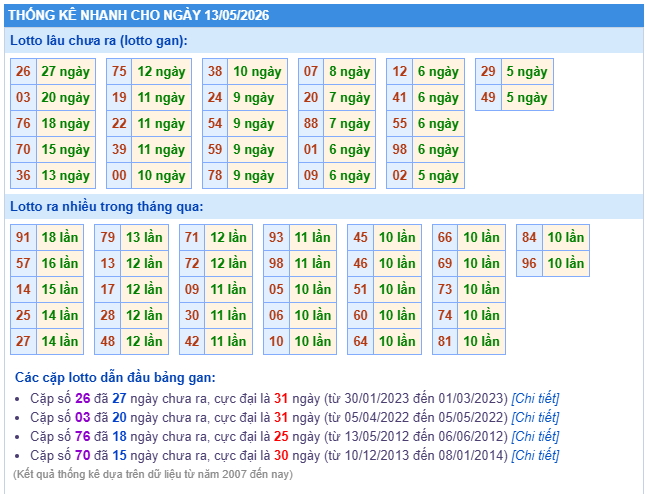647x494 pixels.
Task: Select lotto gan number 03 cell
Action: tap(23, 97)
